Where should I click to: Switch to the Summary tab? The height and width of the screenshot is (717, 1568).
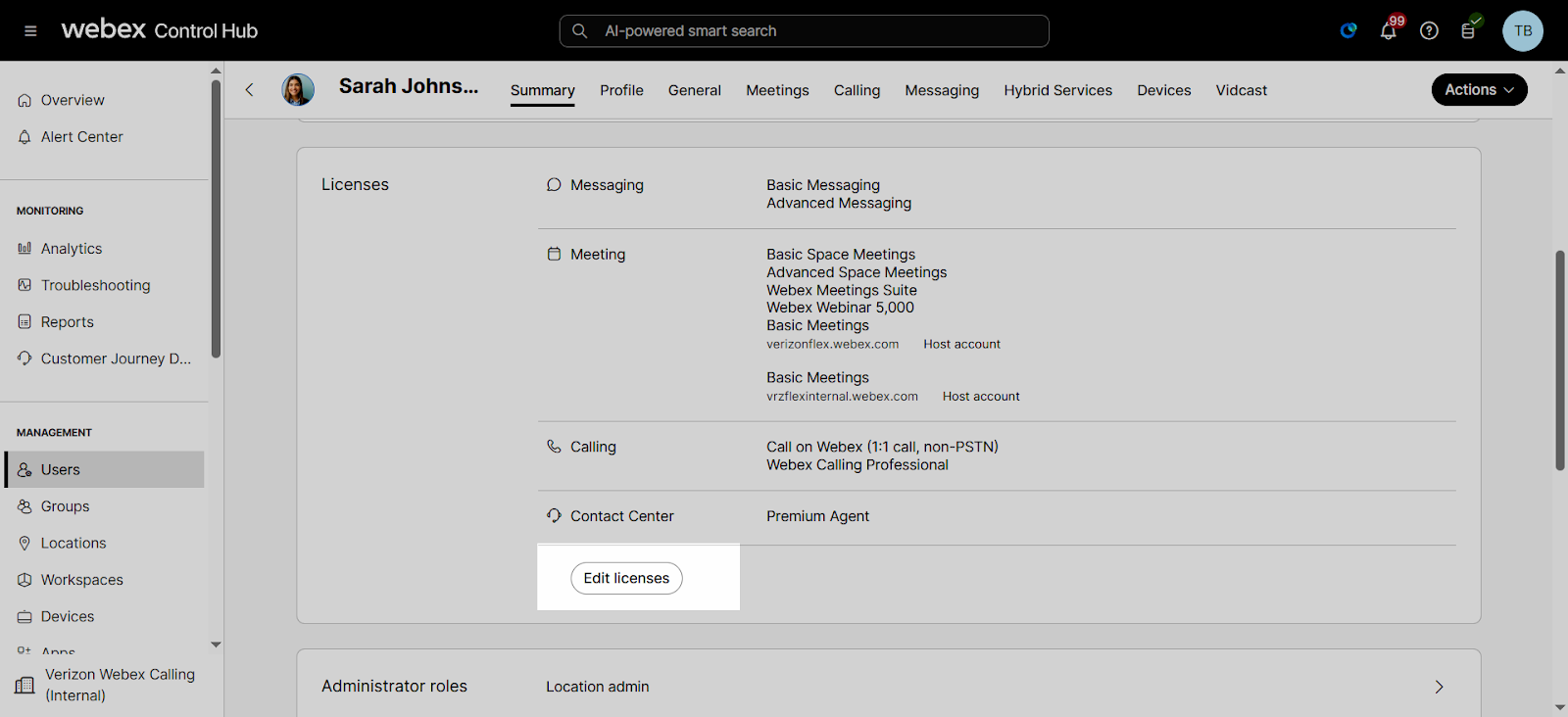click(542, 90)
